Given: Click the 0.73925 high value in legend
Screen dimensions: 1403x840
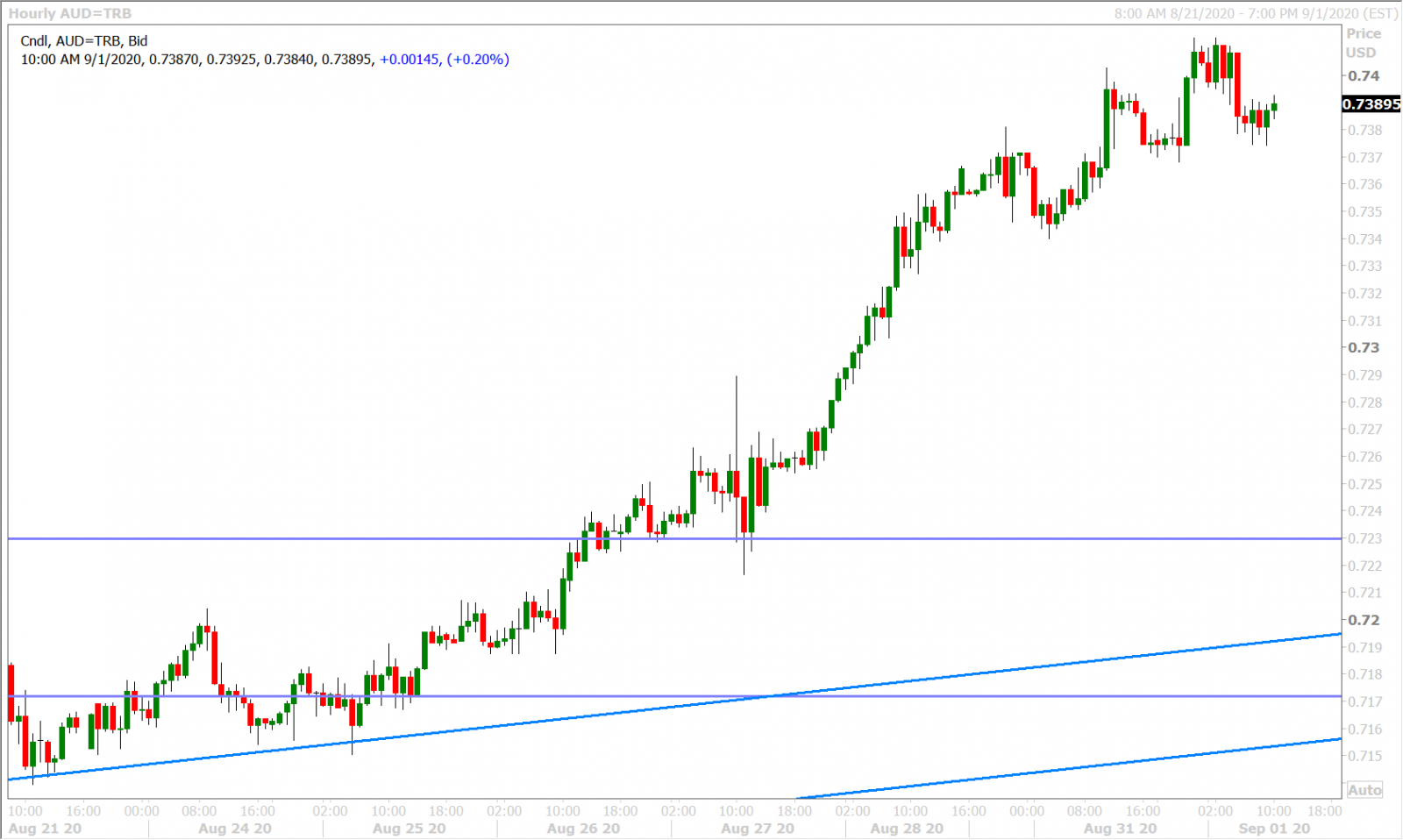Looking at the screenshot, I should point(231,60).
